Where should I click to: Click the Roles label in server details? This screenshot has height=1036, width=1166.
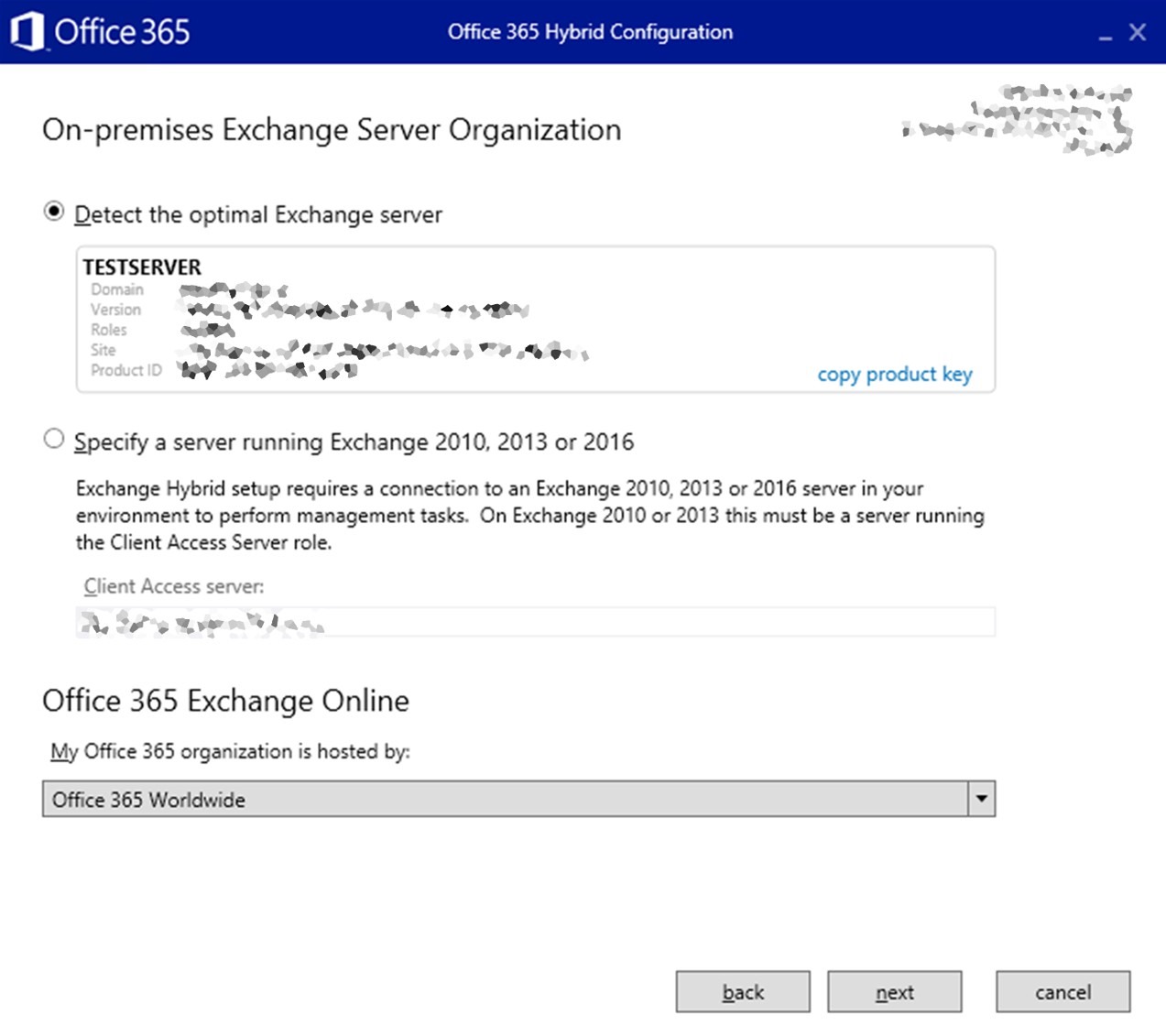point(108,330)
